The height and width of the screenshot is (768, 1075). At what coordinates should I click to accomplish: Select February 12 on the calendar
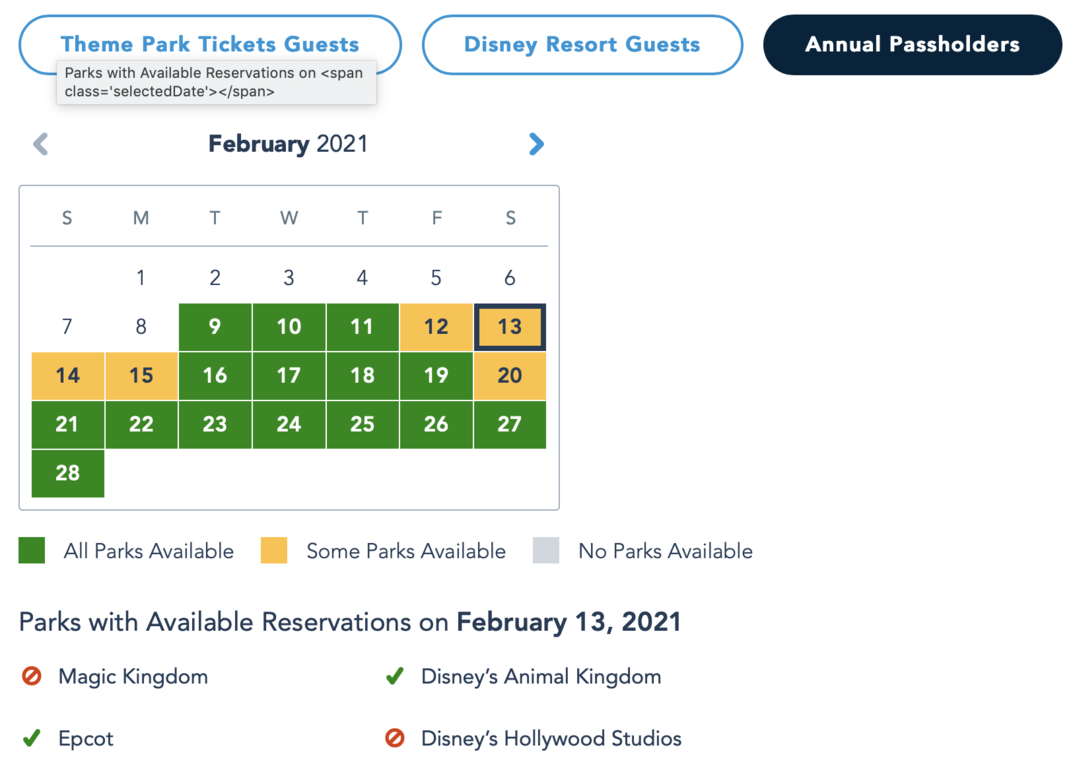pos(436,327)
